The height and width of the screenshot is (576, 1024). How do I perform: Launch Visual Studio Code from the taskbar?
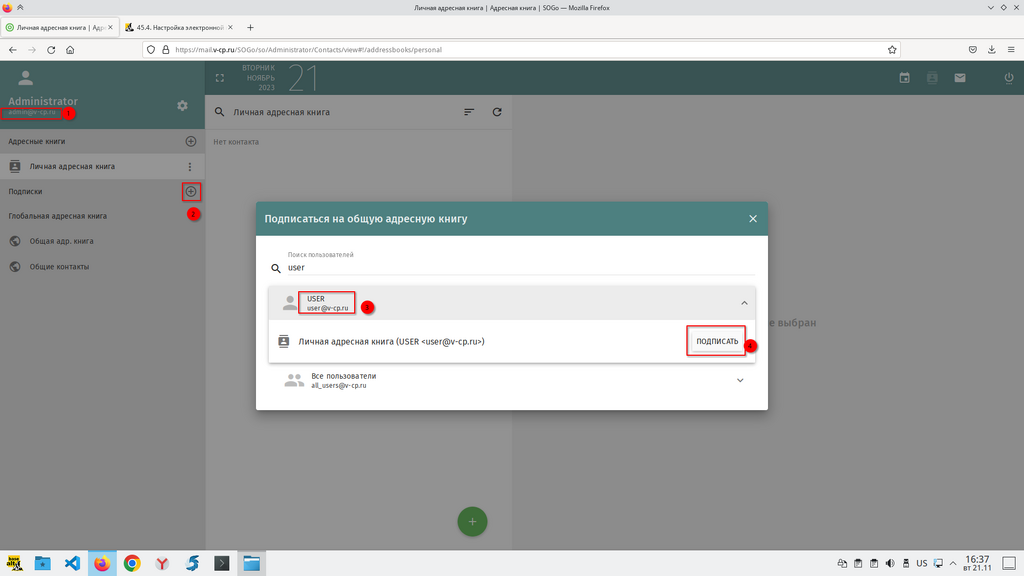72,563
